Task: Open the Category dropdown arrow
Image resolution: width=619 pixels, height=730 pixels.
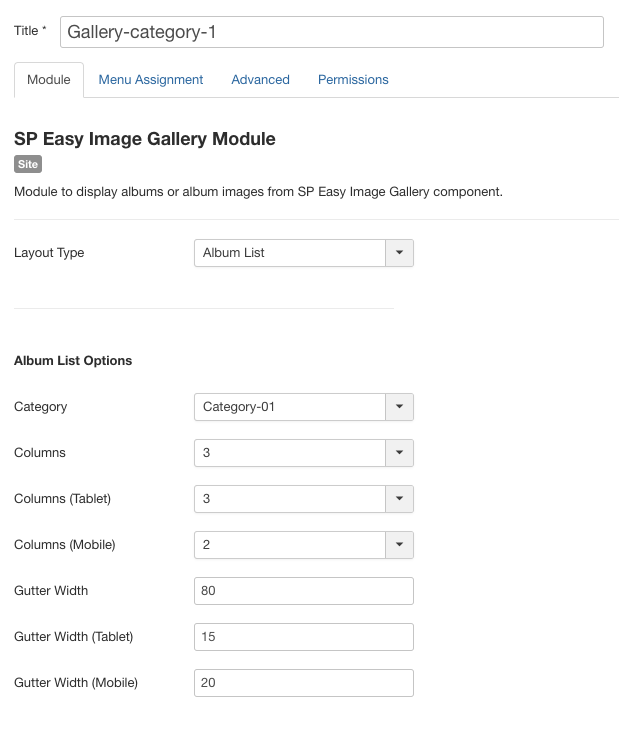Action: click(x=399, y=407)
